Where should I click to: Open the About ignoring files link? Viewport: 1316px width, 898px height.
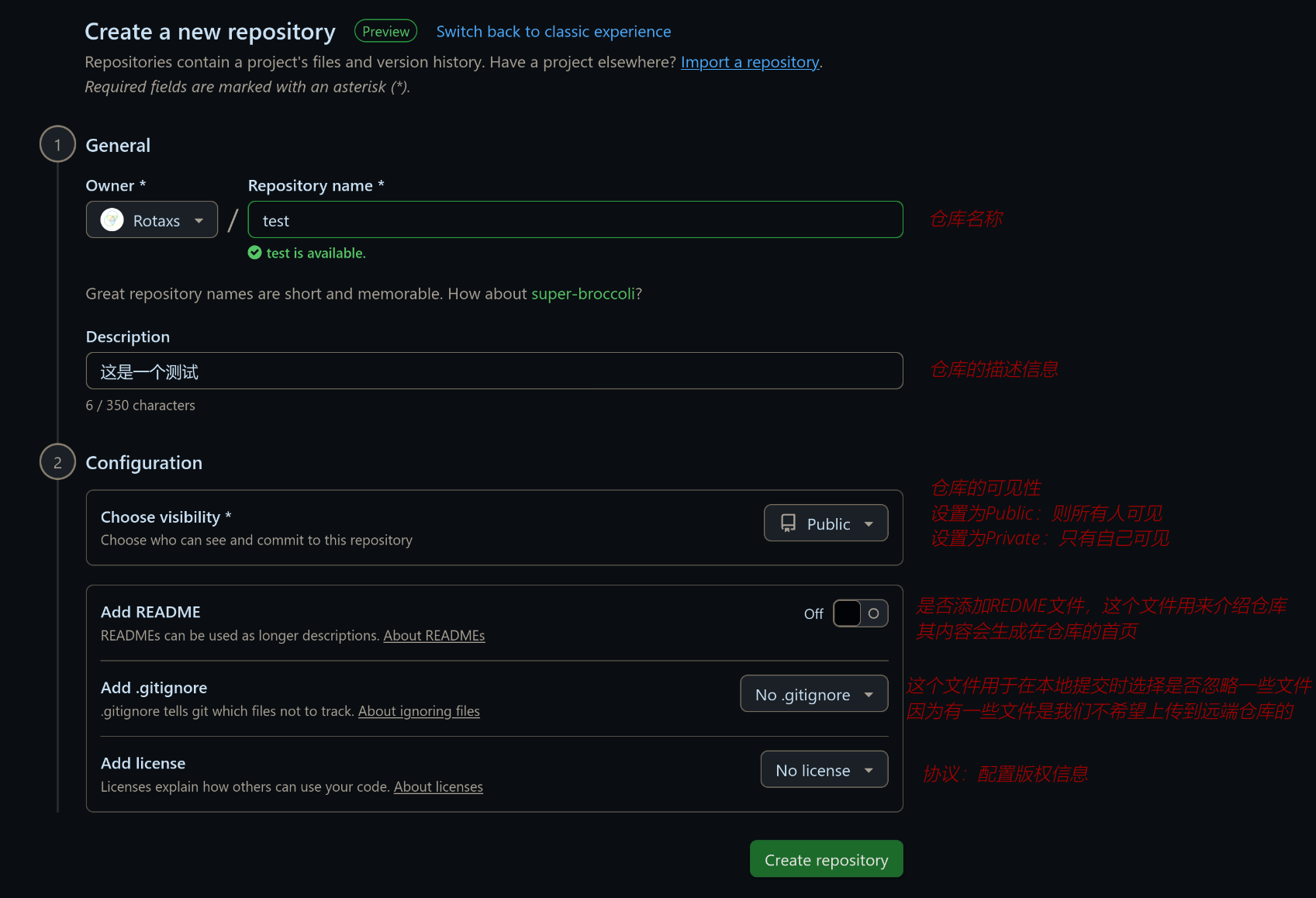click(x=419, y=711)
